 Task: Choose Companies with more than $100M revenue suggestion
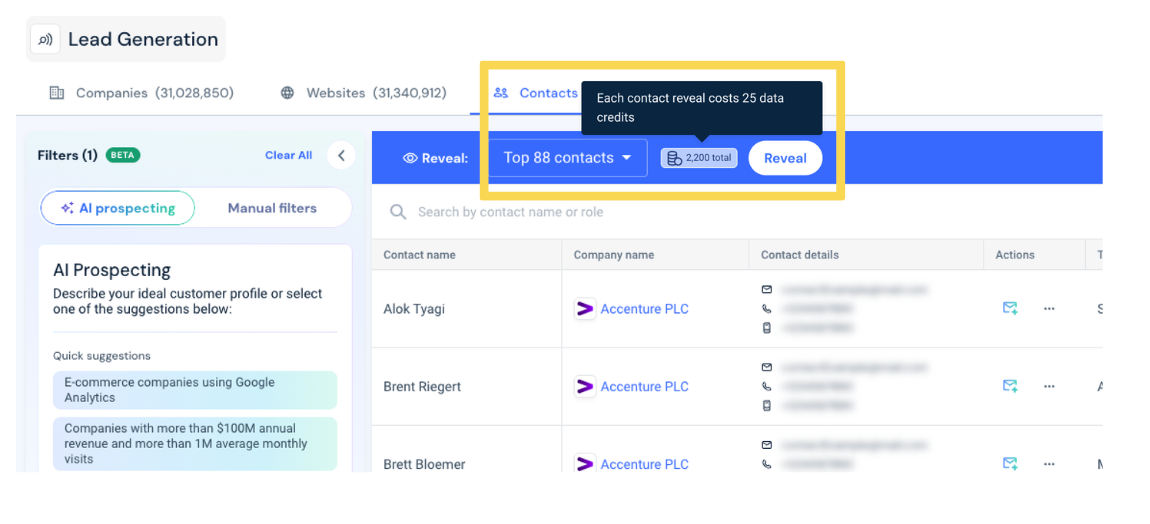point(195,443)
